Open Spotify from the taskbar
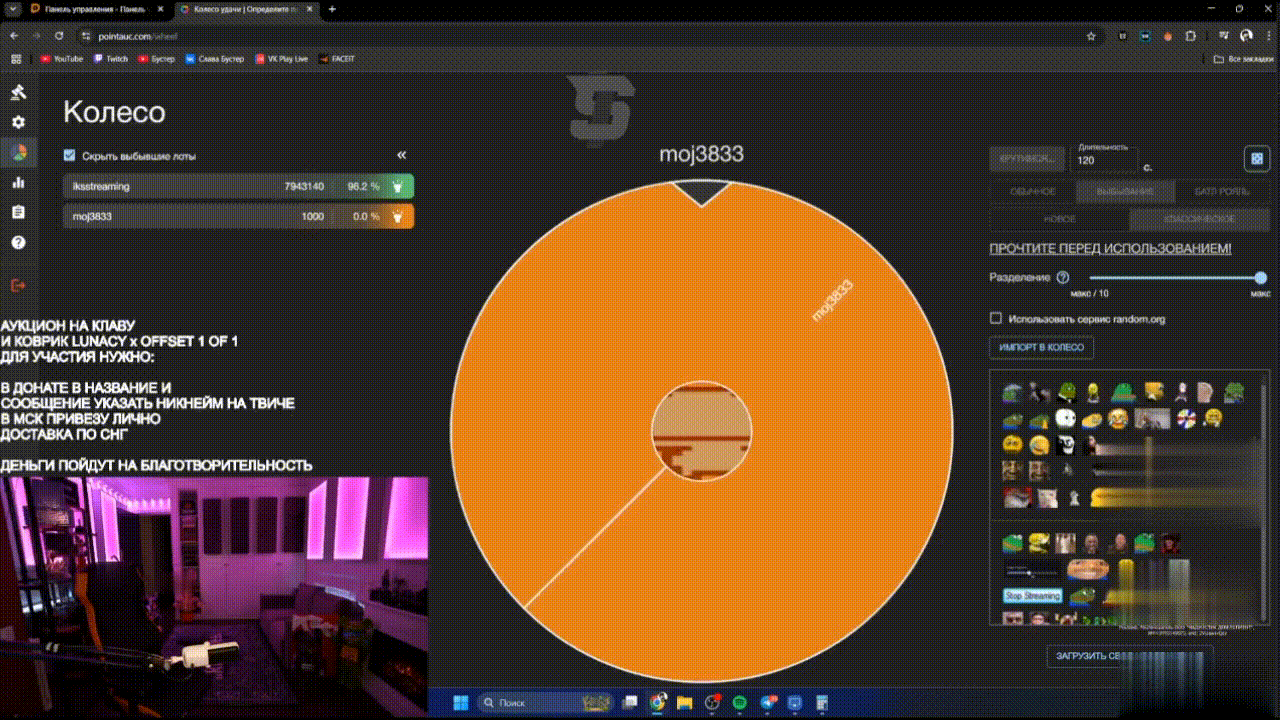 (x=740, y=702)
